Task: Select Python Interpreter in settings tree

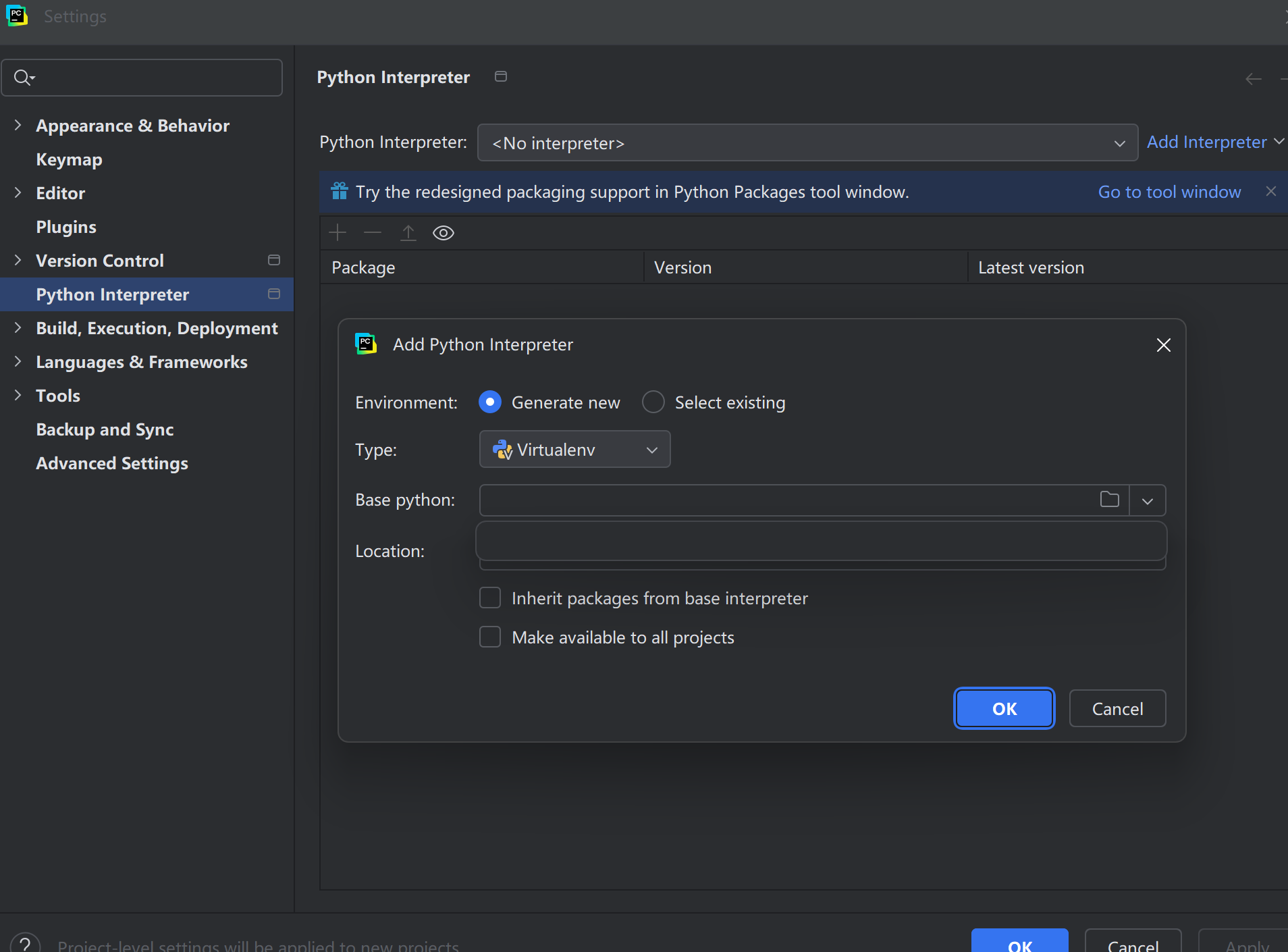Action: coord(146,294)
